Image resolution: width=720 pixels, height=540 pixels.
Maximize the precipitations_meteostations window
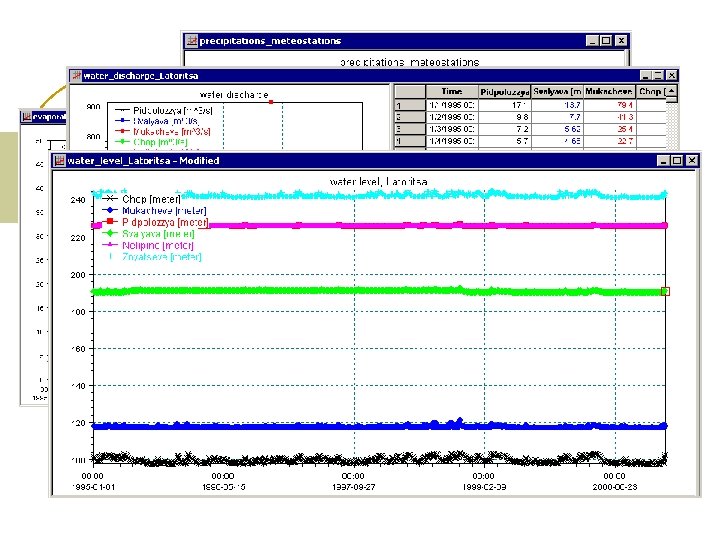[606, 41]
